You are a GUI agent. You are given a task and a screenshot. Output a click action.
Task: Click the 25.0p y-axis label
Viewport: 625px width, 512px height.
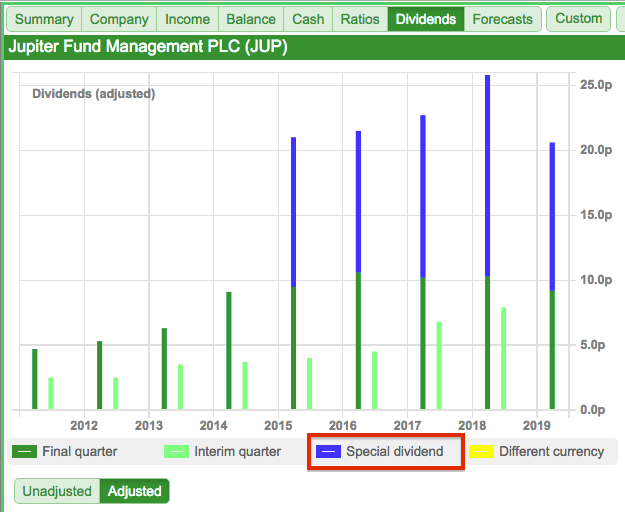point(596,84)
